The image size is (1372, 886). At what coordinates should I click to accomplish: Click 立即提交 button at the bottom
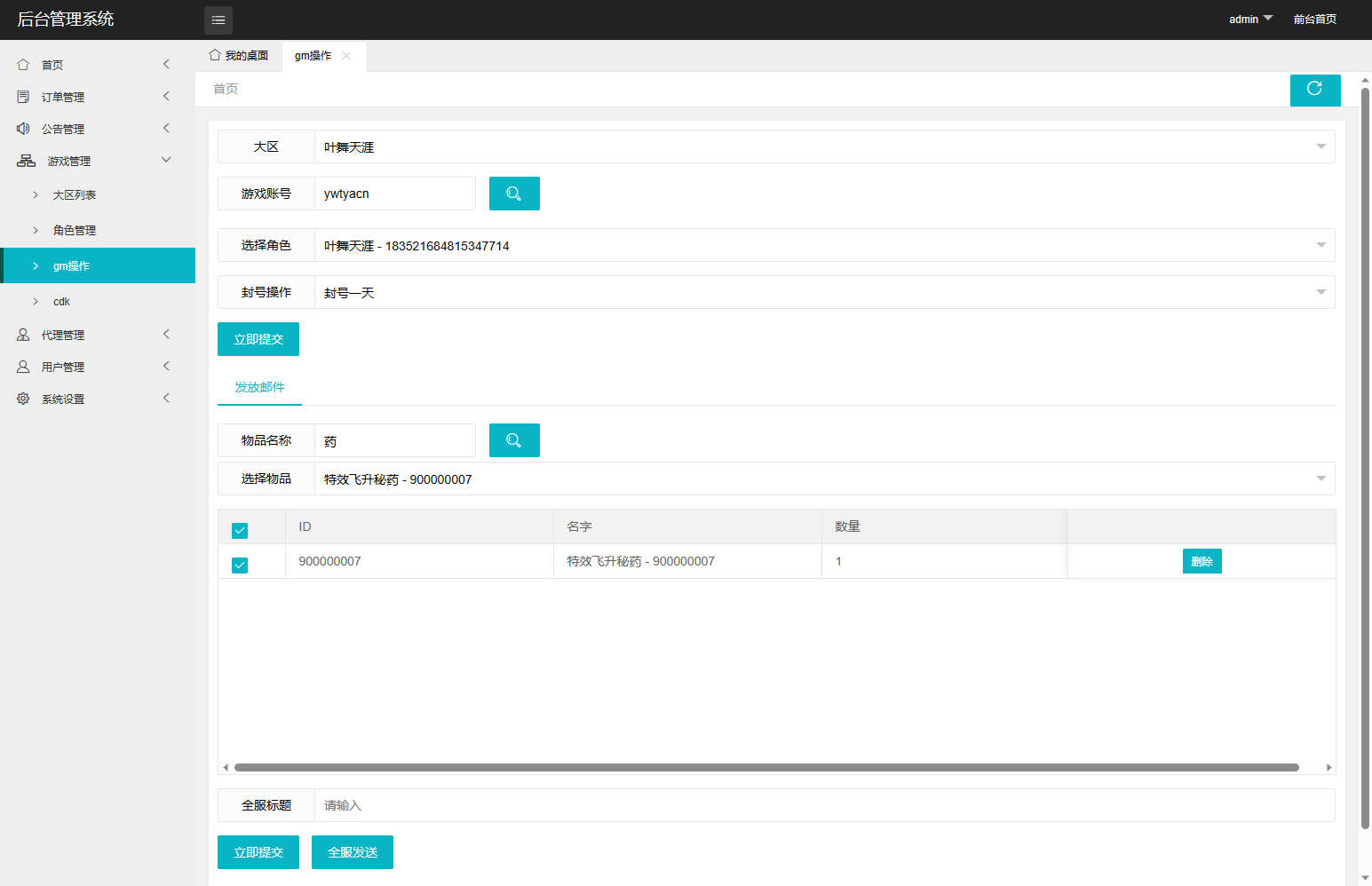coord(258,852)
